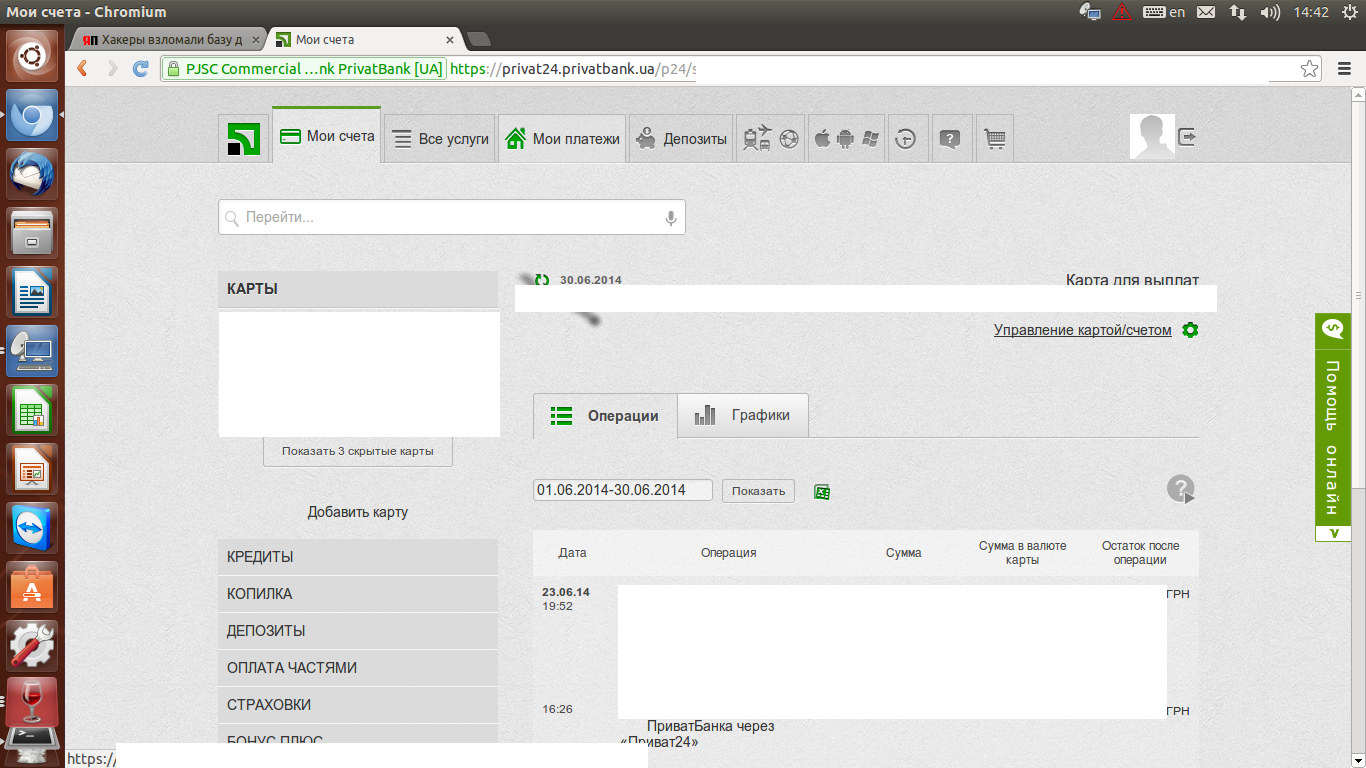
Task: Click the Операция column header
Action: [729, 553]
